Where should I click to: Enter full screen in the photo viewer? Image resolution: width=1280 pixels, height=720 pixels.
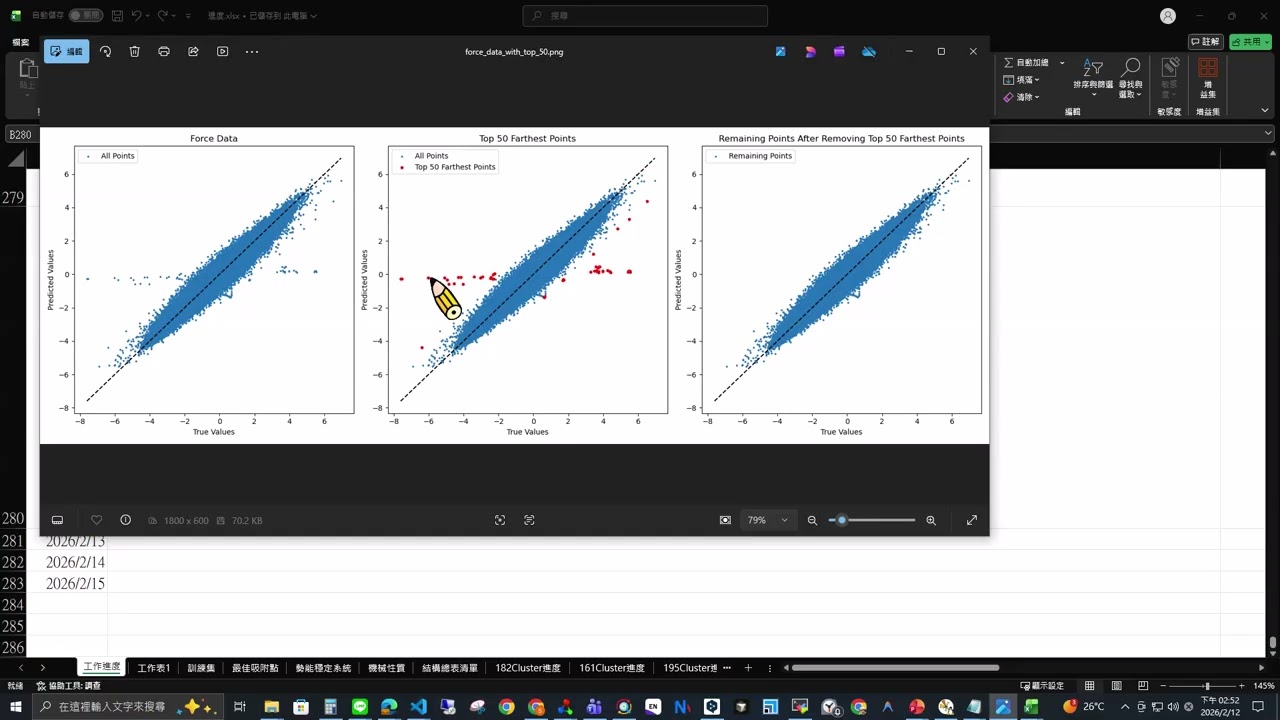coord(971,520)
